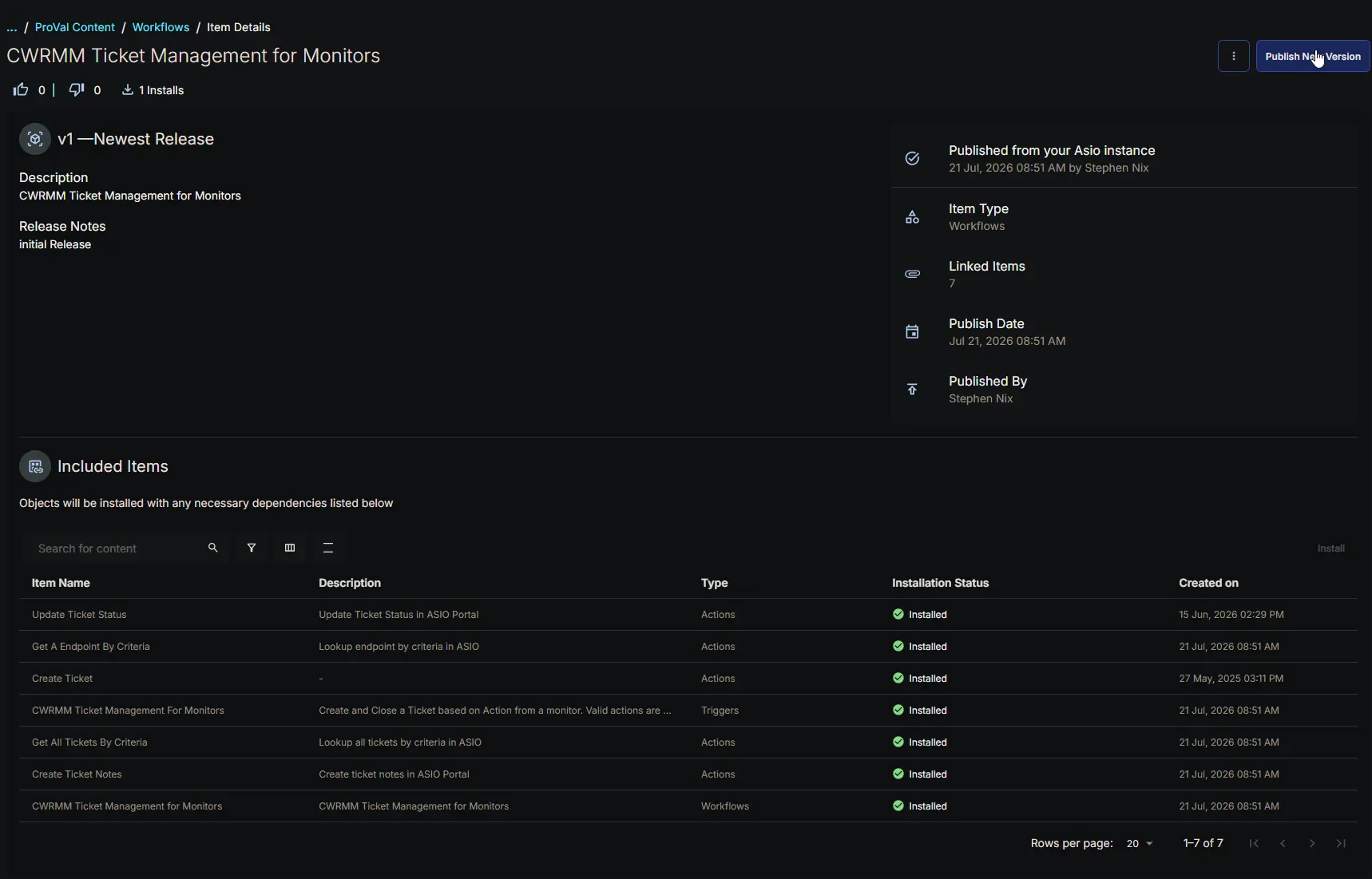The image size is (1372, 879).
Task: Go to the last page of results
Action: point(1341,844)
